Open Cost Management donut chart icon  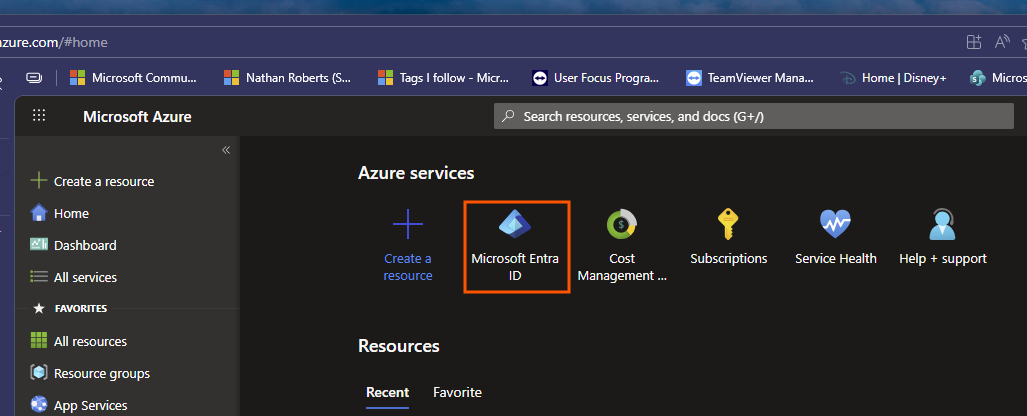pyautogui.click(x=622, y=225)
